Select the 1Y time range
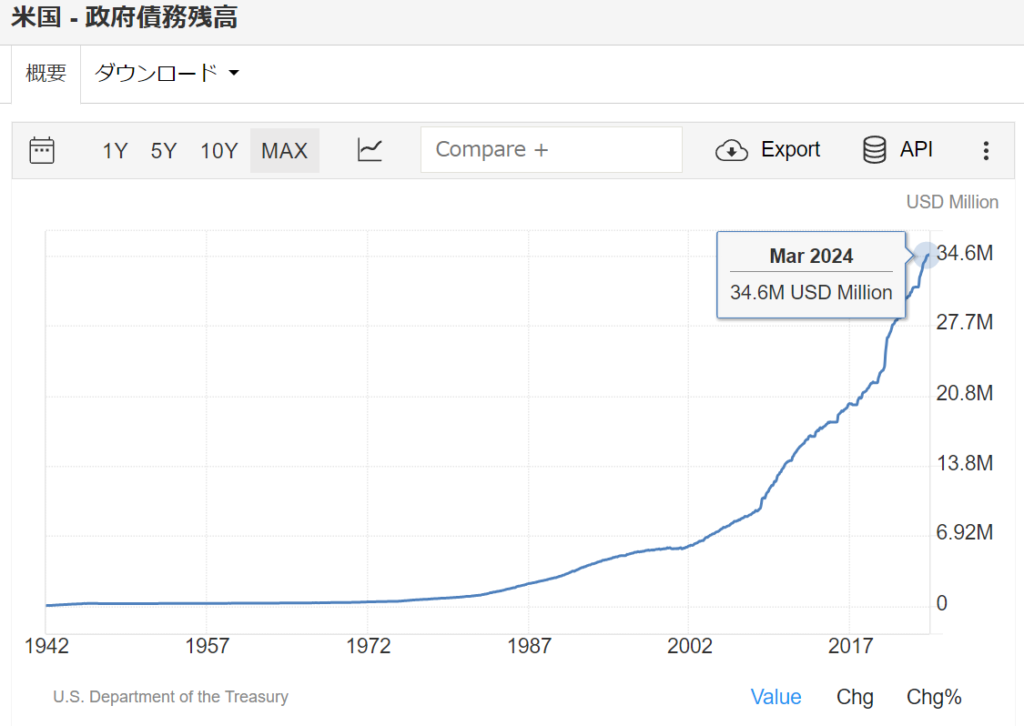Viewport: 1024px width, 726px height. (x=115, y=151)
